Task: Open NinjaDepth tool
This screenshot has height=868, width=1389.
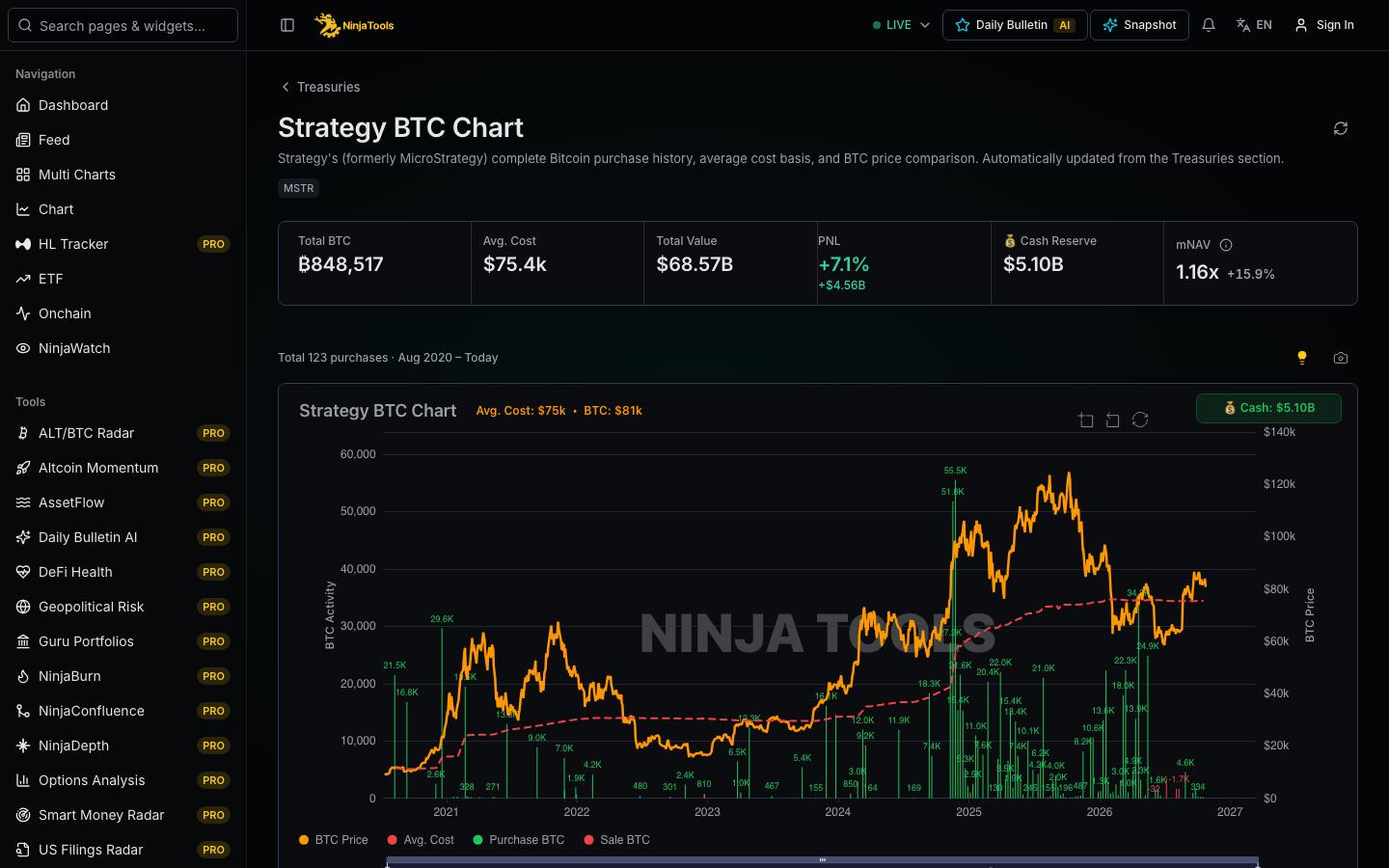Action: coord(123,746)
